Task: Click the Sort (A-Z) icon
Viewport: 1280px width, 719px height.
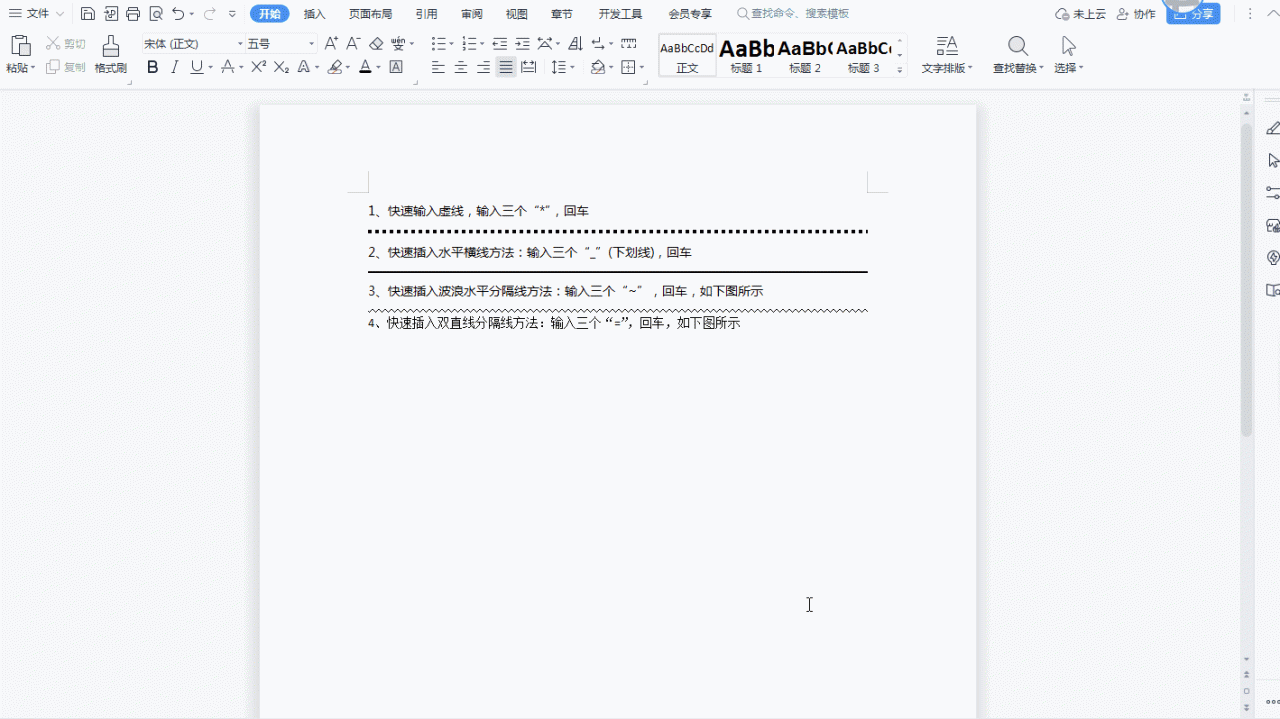Action: tap(575, 44)
